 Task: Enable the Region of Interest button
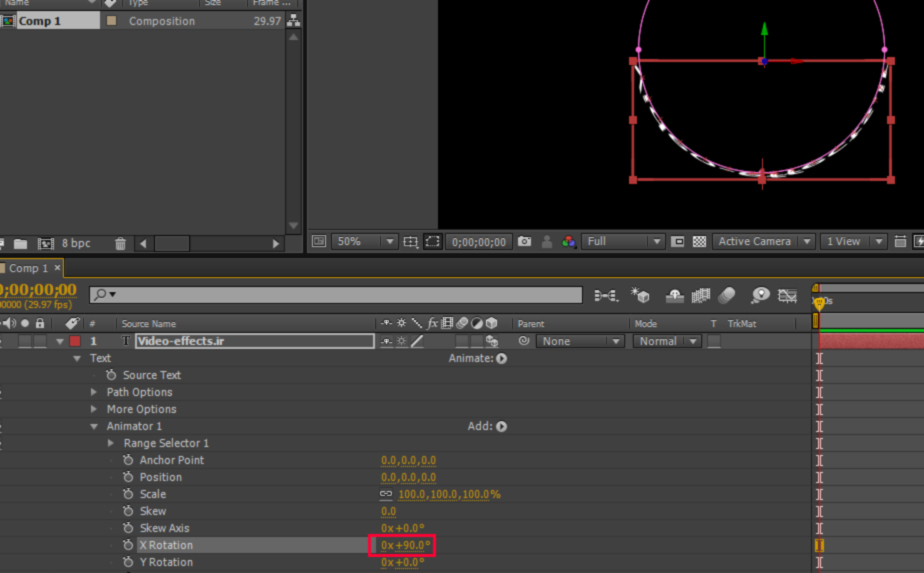pos(678,242)
